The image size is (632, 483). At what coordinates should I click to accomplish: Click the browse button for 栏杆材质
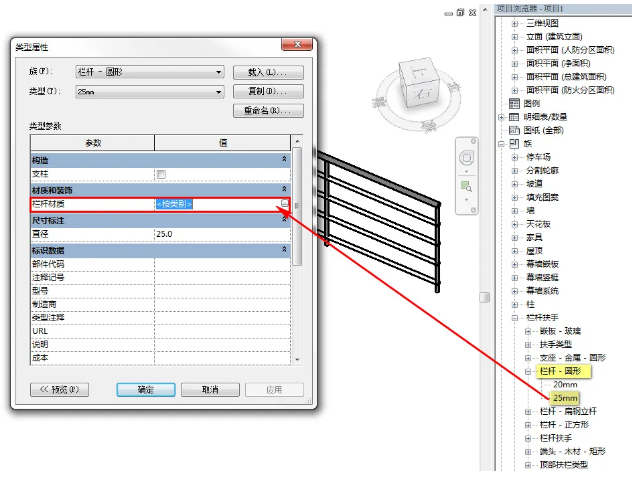tap(285, 204)
